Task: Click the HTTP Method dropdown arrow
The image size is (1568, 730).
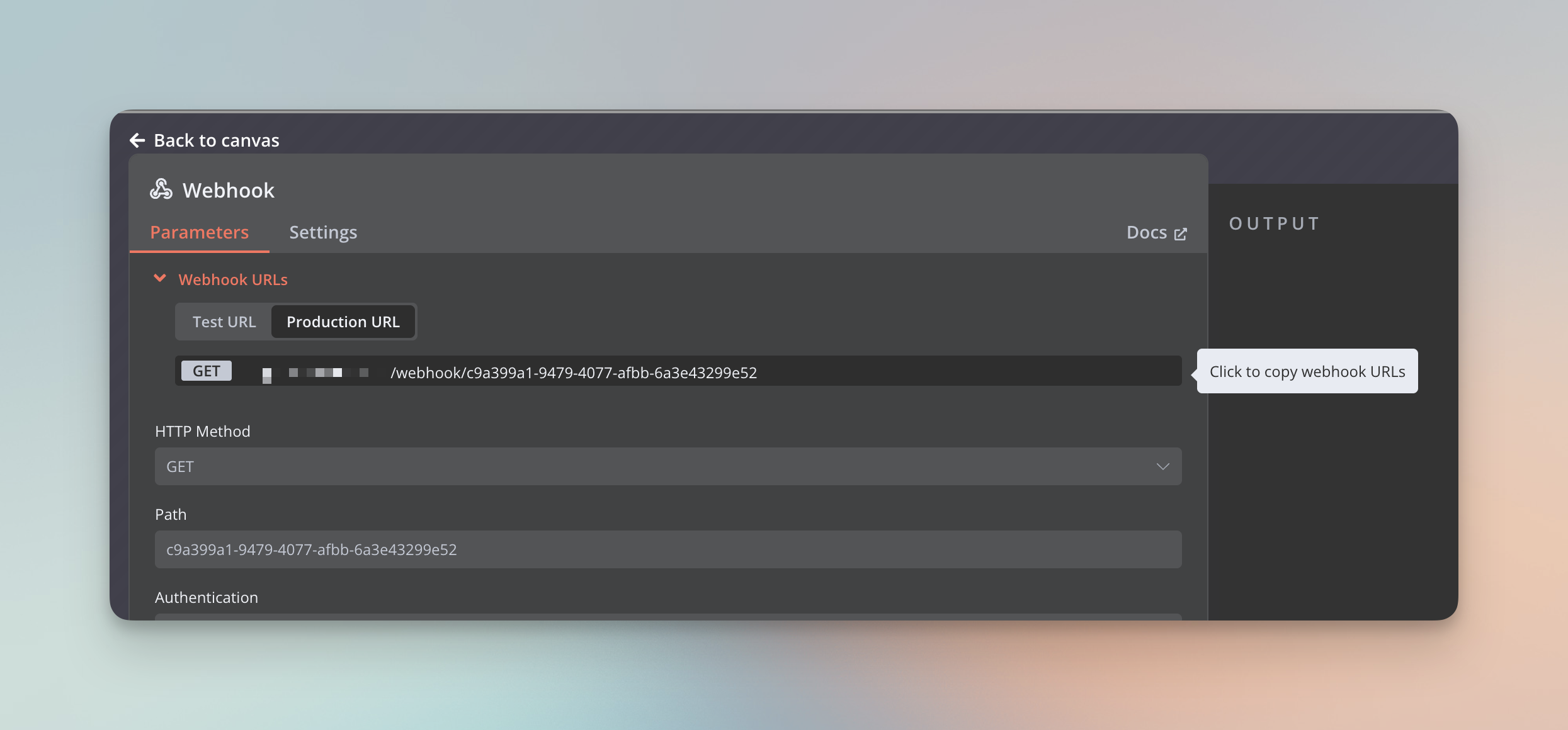Action: 1163,466
